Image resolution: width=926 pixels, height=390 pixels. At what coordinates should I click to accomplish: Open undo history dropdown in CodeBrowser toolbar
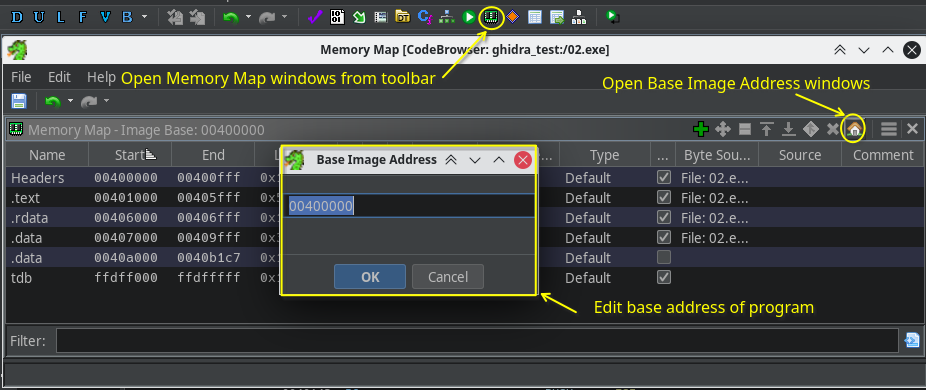tap(248, 17)
